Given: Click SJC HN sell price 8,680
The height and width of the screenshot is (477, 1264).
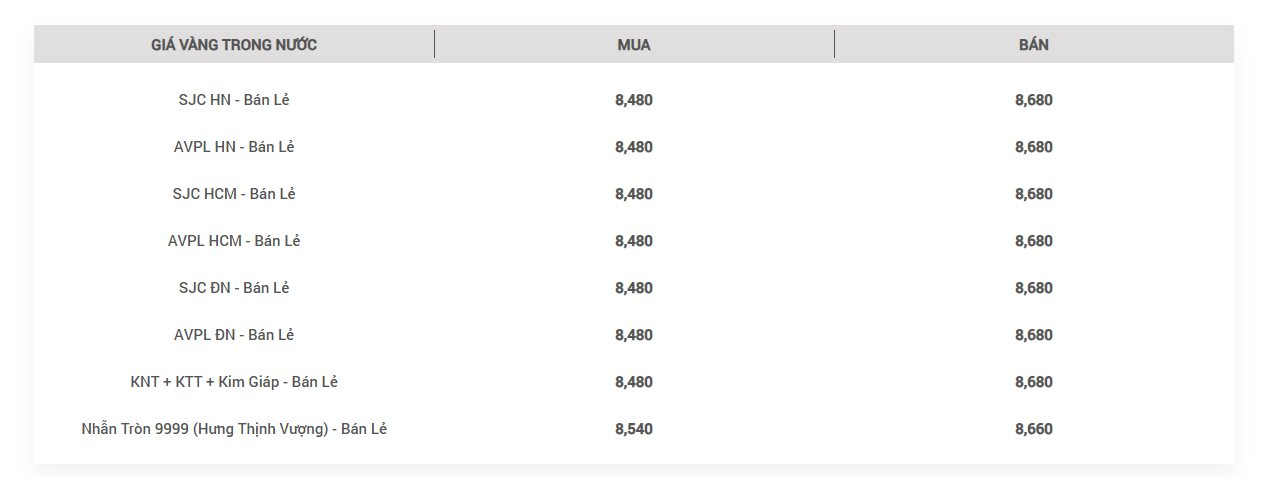Looking at the screenshot, I should pyautogui.click(x=1034, y=100).
